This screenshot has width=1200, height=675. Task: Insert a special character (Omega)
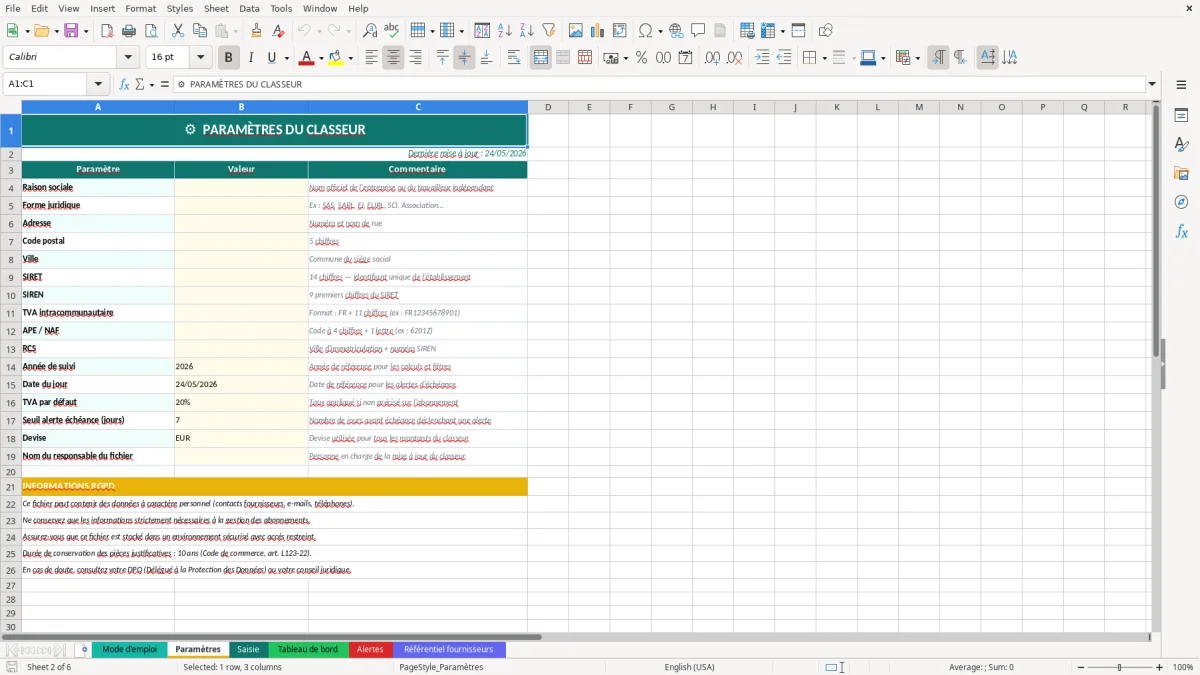[x=645, y=31]
